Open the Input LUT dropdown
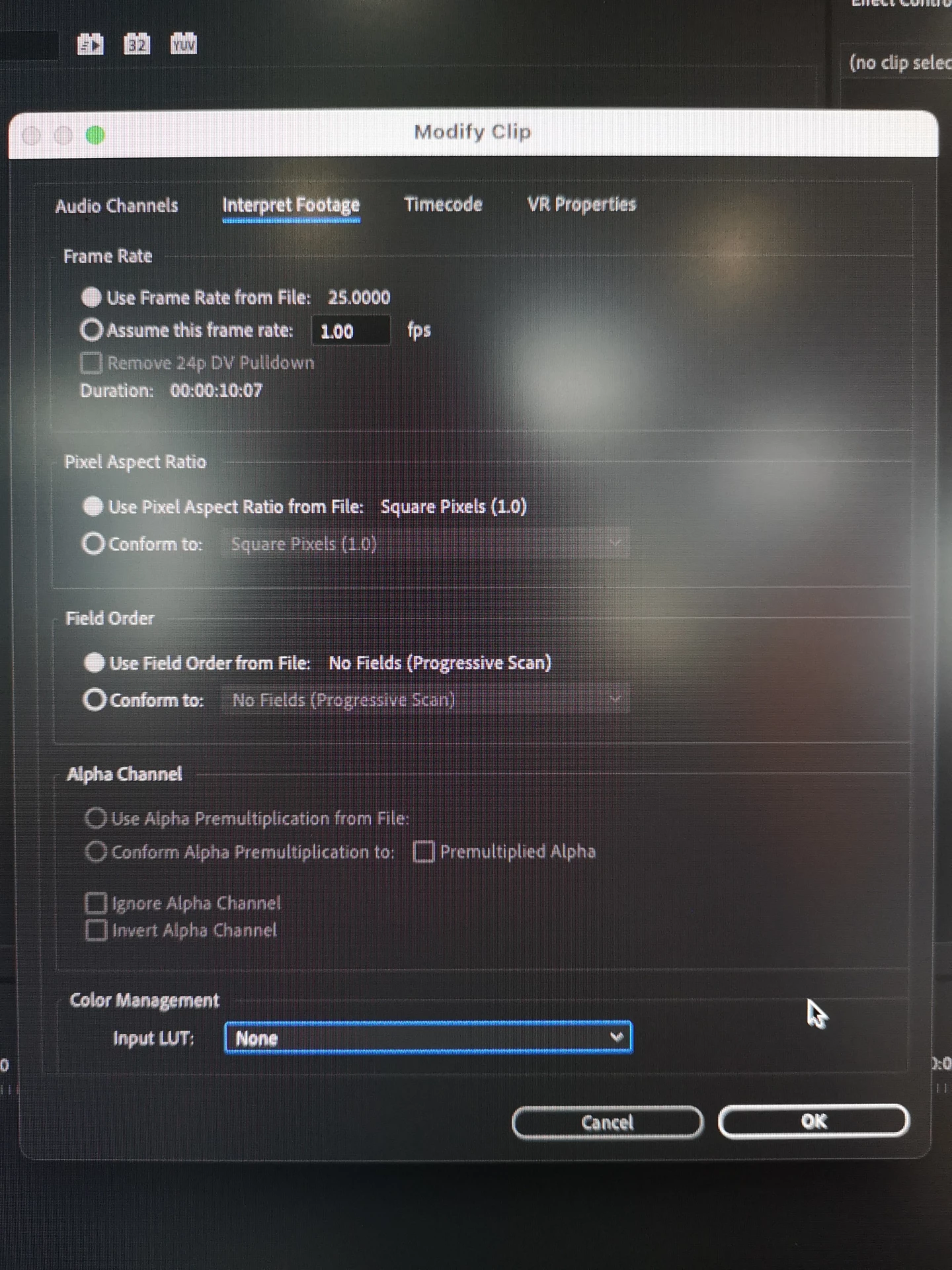The width and height of the screenshot is (952, 1270). [x=428, y=1037]
